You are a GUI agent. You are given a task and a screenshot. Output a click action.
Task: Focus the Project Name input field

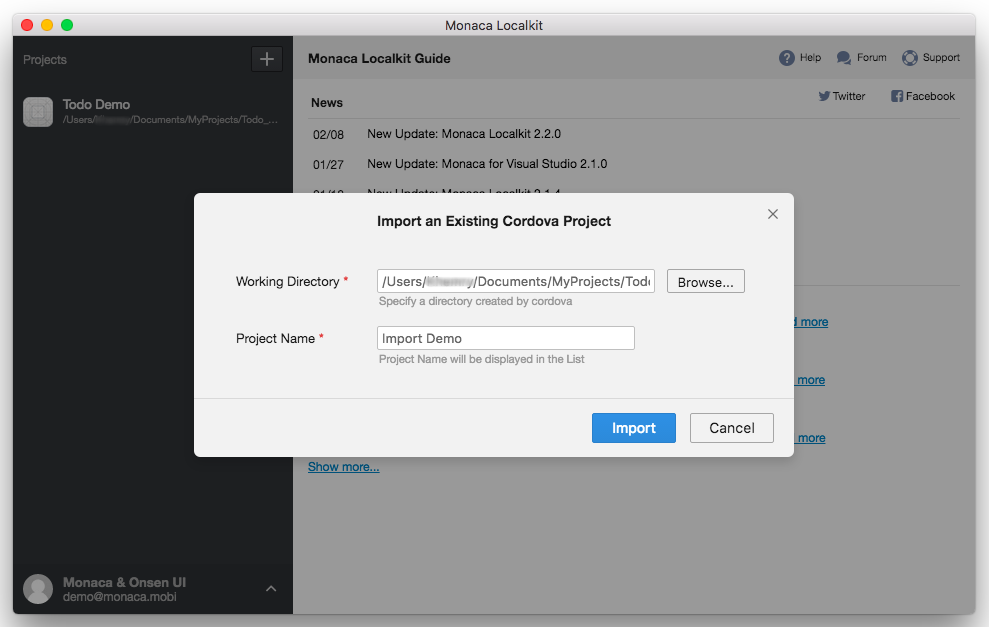pos(506,338)
